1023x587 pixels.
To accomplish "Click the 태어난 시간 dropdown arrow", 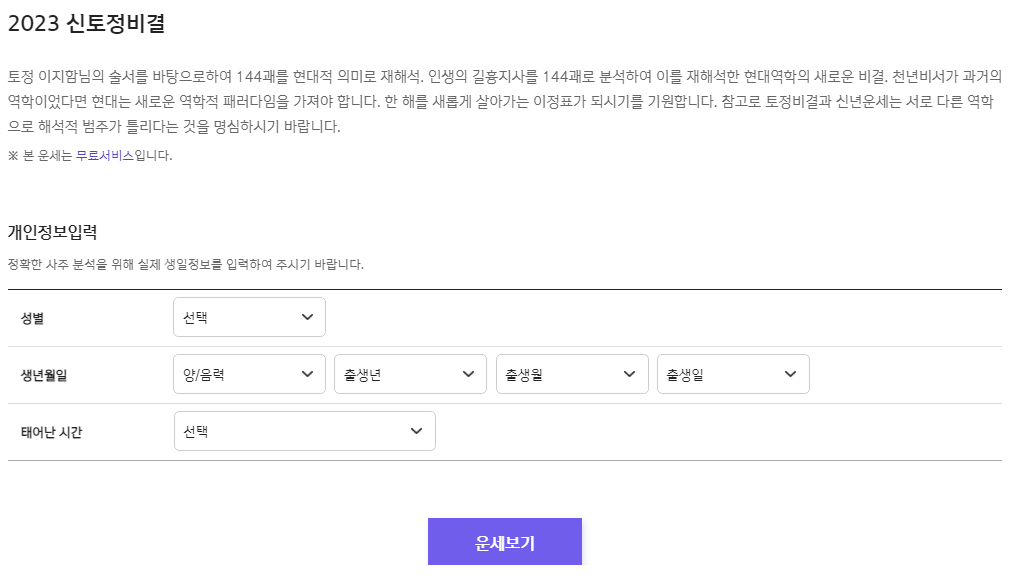I will pyautogui.click(x=419, y=430).
